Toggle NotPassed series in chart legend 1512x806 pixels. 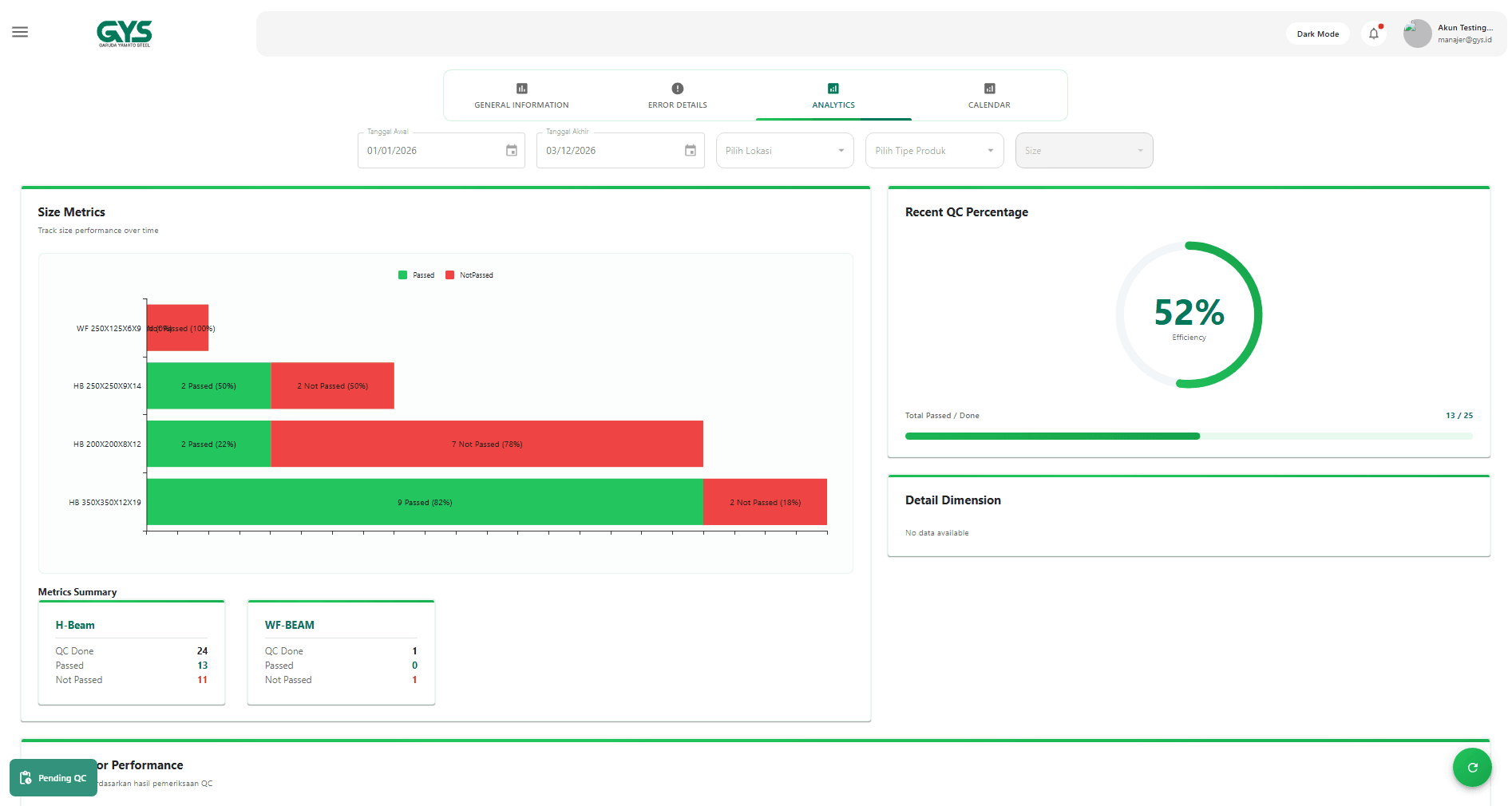[x=469, y=275]
